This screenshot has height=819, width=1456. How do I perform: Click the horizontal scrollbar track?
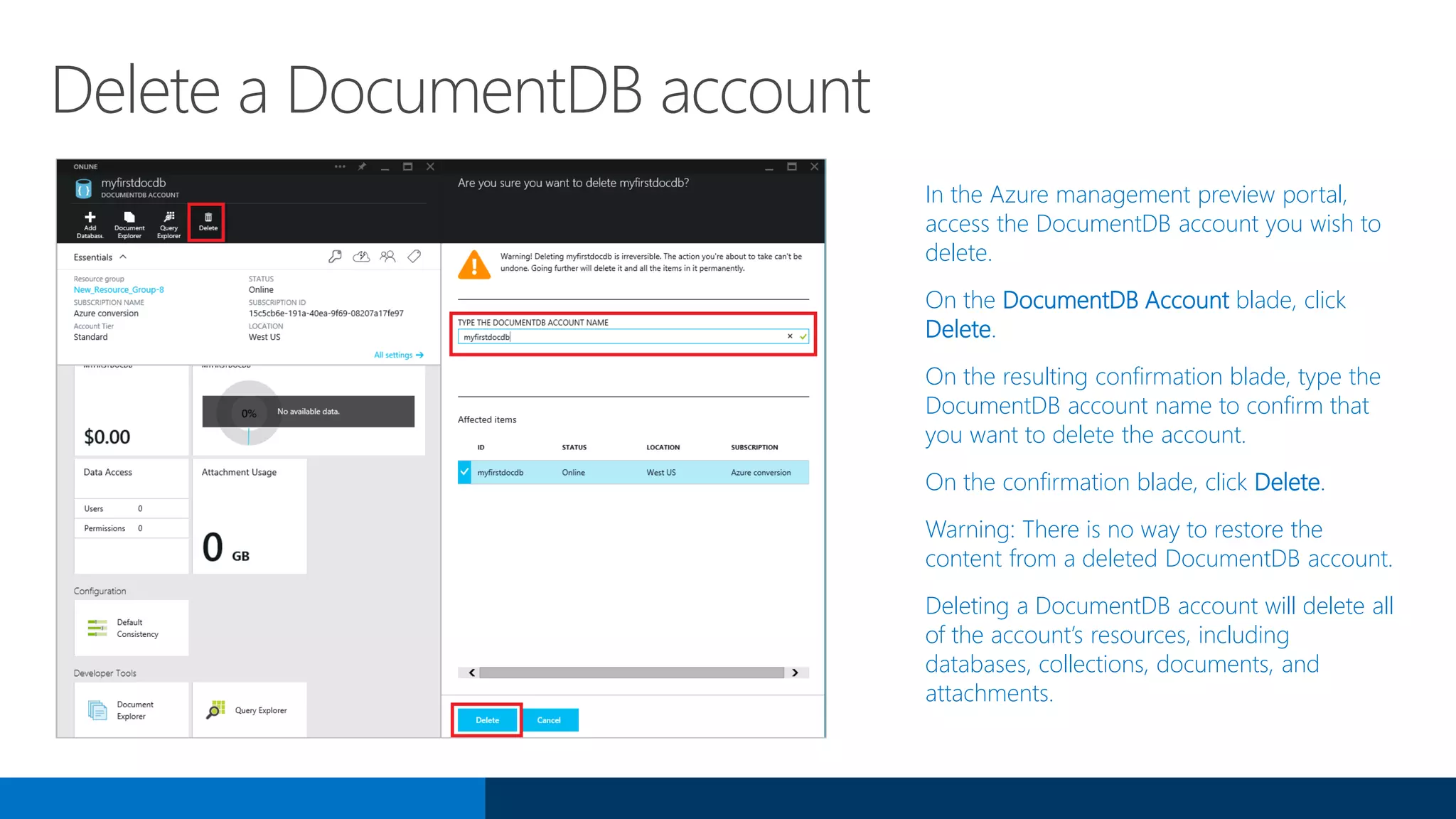coord(632,673)
